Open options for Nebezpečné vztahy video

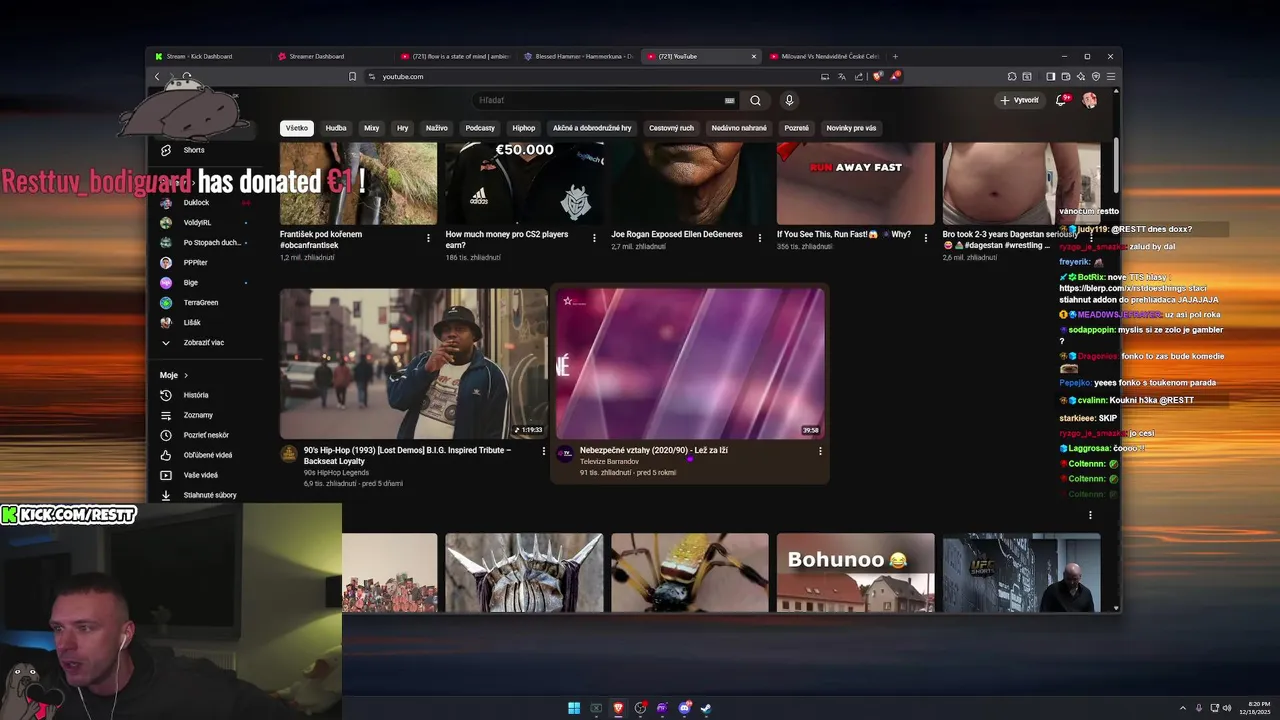point(820,451)
